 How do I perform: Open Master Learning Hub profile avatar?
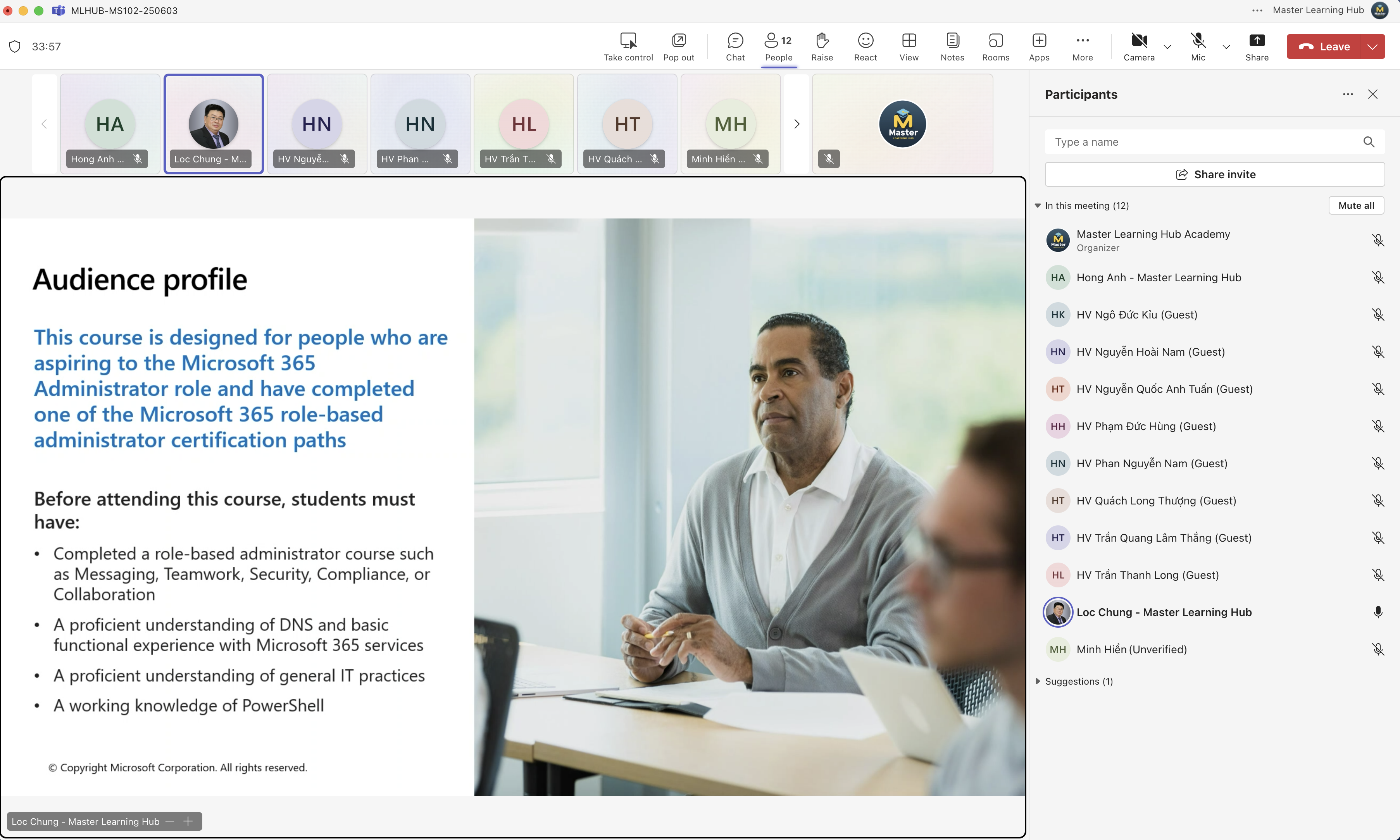pos(1379,10)
